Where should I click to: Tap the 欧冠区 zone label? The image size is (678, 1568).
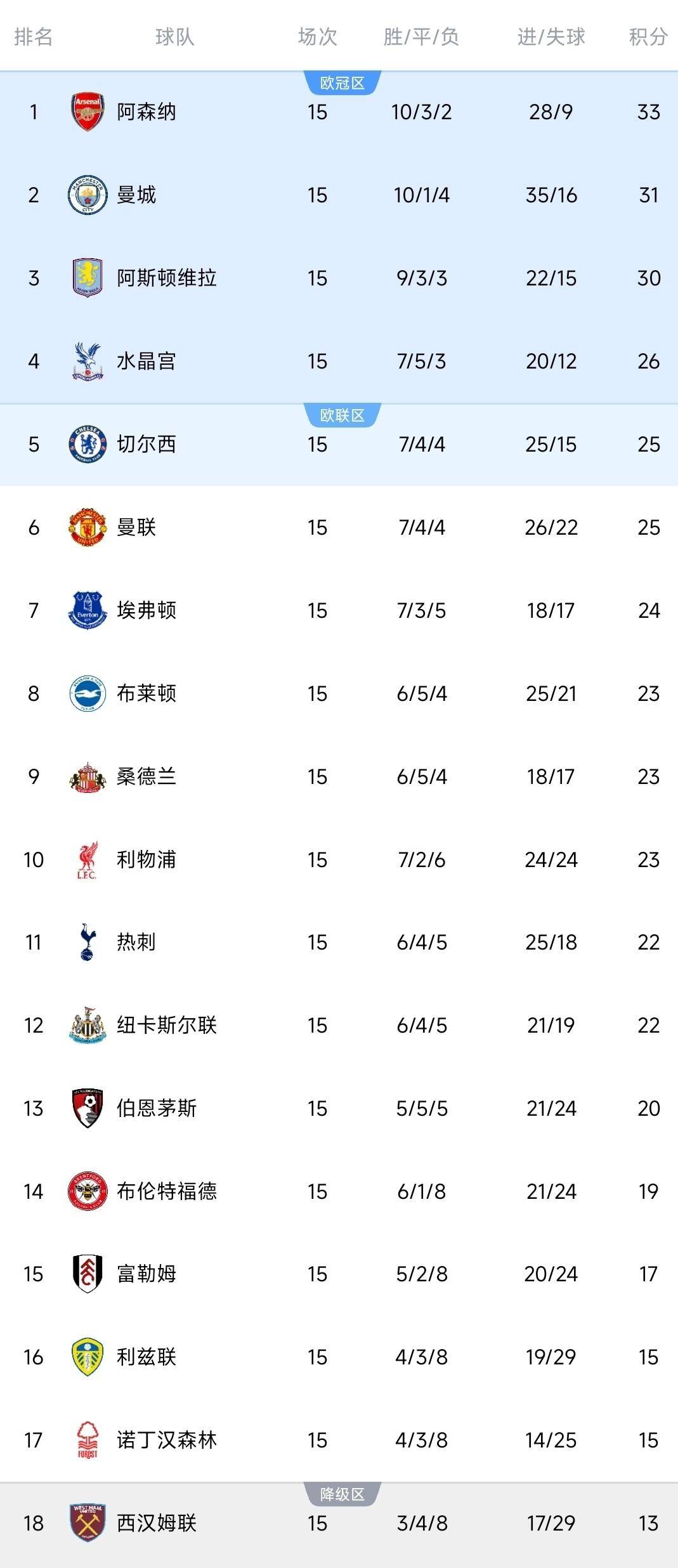pos(342,83)
